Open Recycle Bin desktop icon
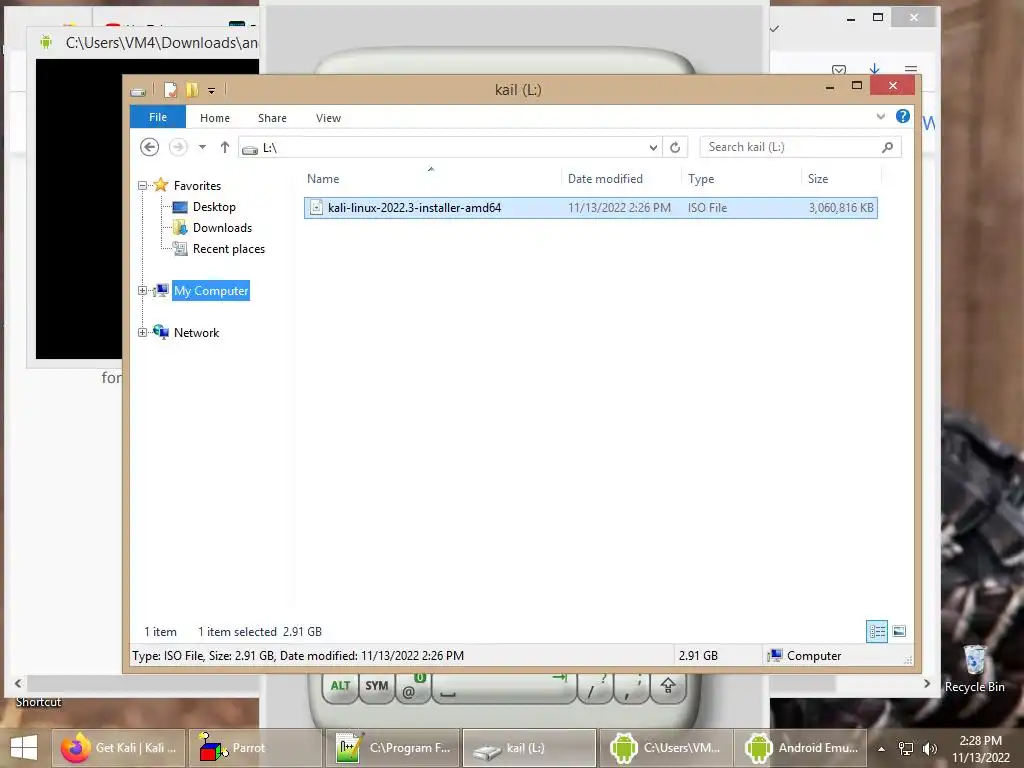 click(974, 669)
